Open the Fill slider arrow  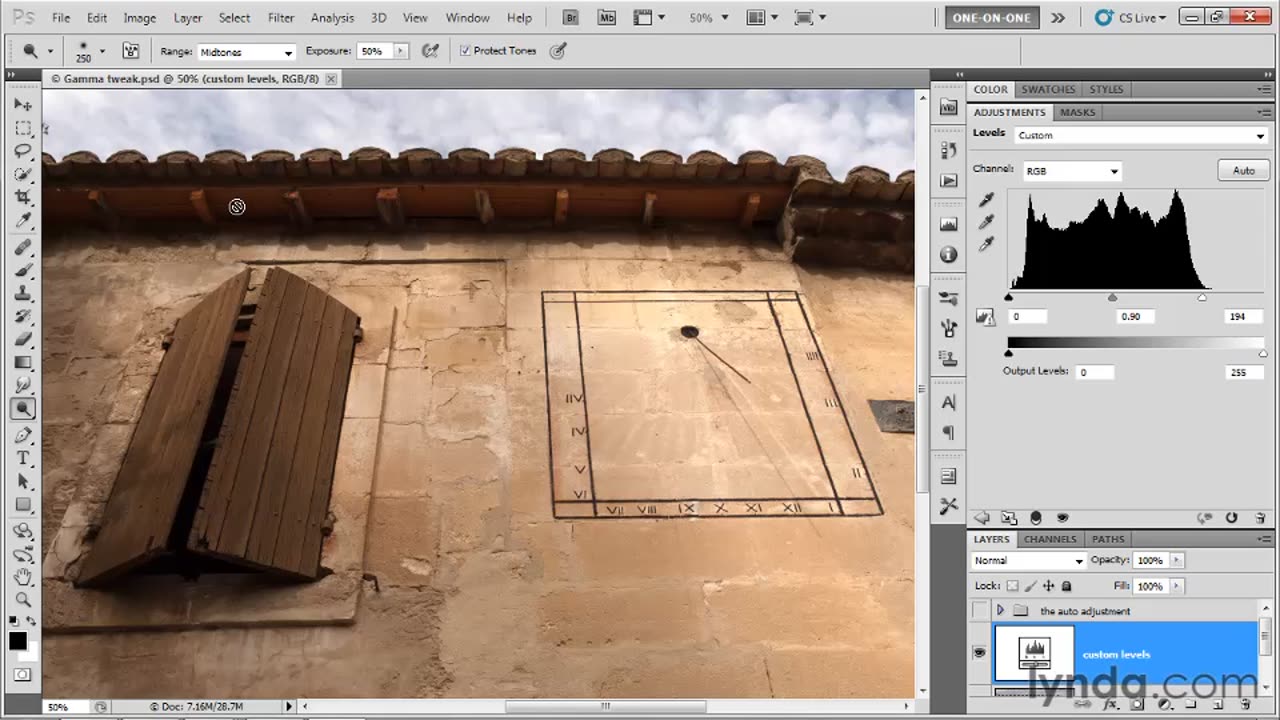(1176, 586)
